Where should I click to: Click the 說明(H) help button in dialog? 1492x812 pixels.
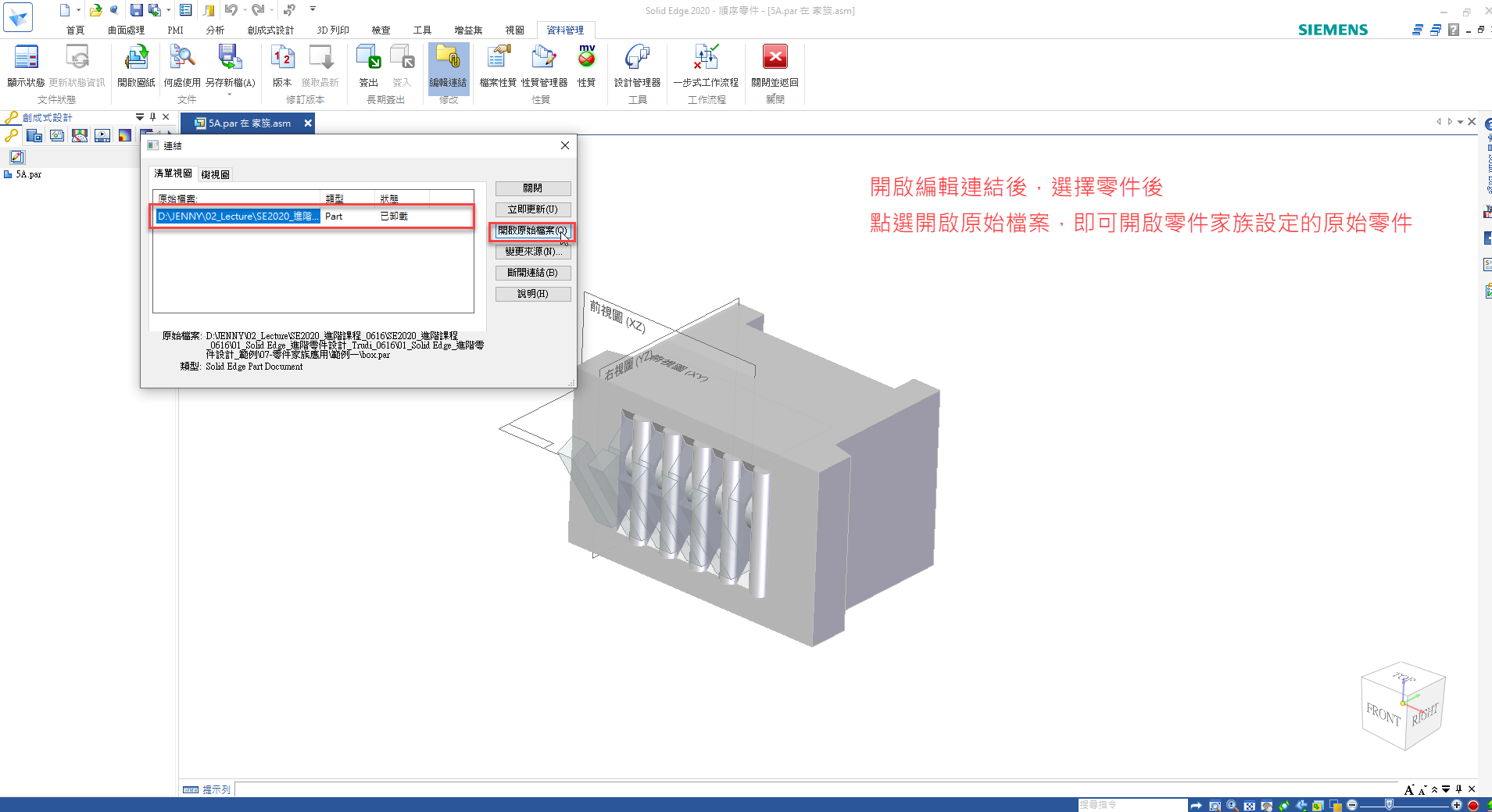point(533,294)
